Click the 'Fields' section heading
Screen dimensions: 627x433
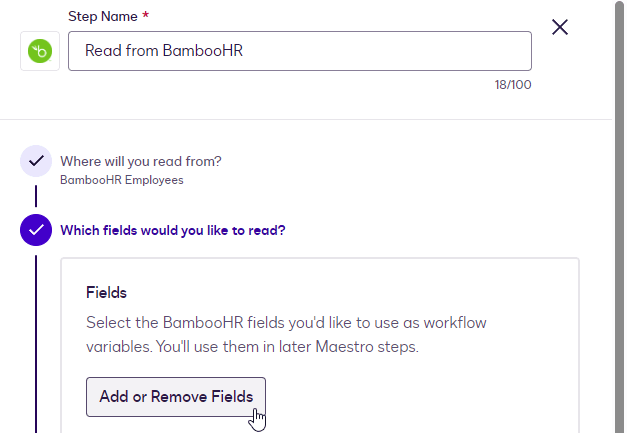[x=106, y=293]
